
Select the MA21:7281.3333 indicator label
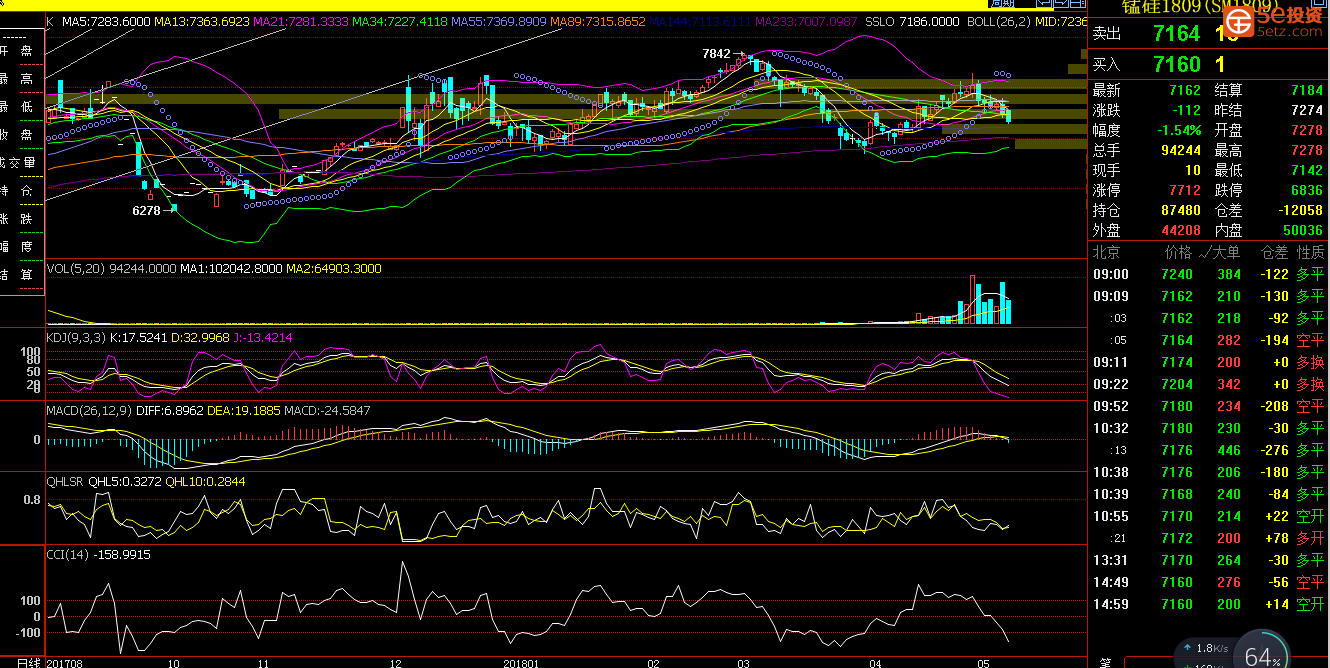coord(299,21)
